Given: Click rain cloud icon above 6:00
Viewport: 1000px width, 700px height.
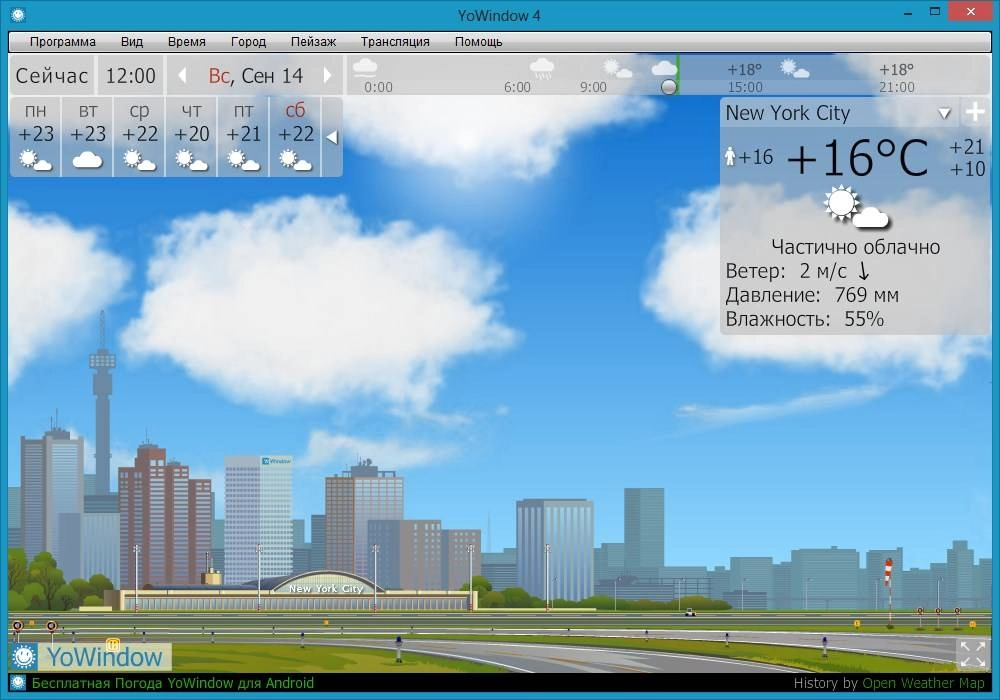Looking at the screenshot, I should (541, 68).
